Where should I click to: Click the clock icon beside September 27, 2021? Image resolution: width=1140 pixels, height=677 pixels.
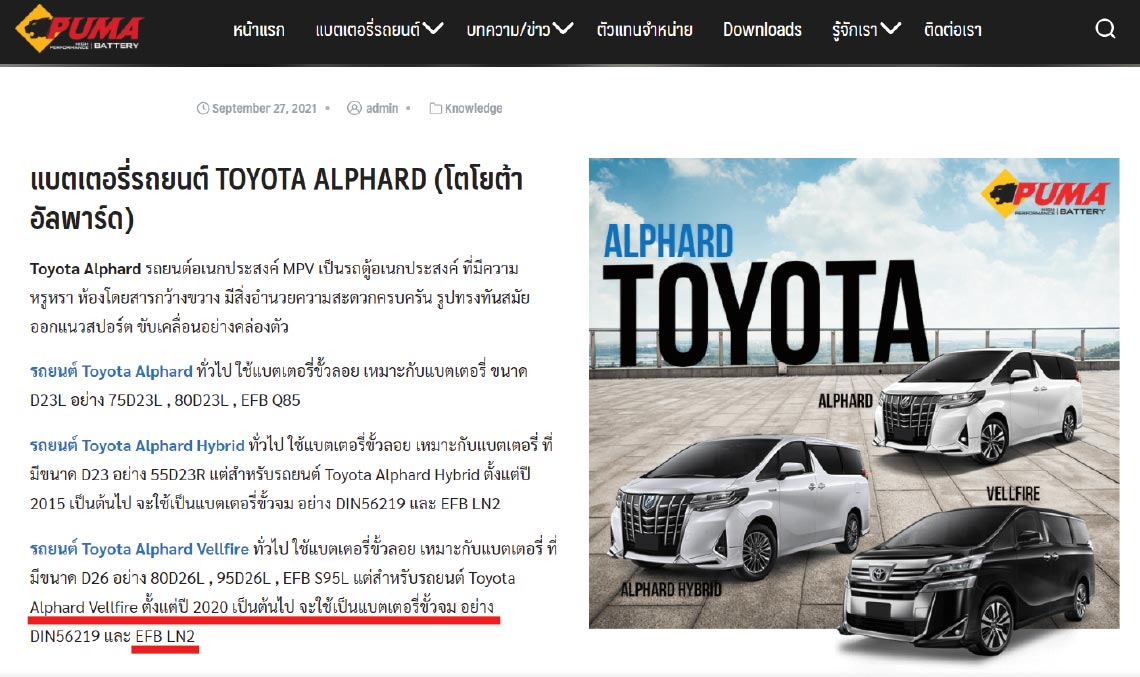203,108
